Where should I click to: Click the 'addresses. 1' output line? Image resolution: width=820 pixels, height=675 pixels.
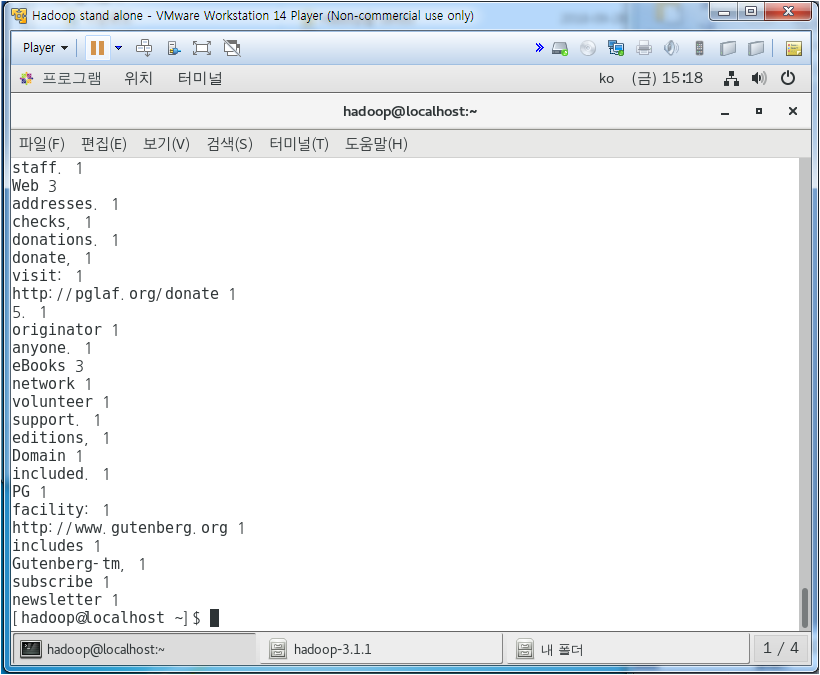(x=65, y=203)
